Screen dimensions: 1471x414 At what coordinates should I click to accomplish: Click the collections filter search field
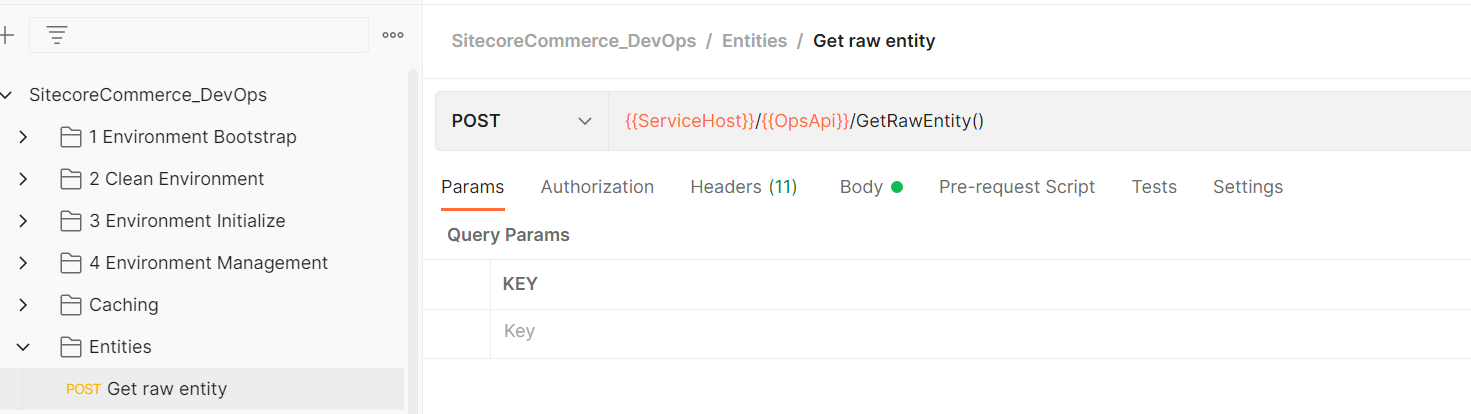pyautogui.click(x=199, y=35)
